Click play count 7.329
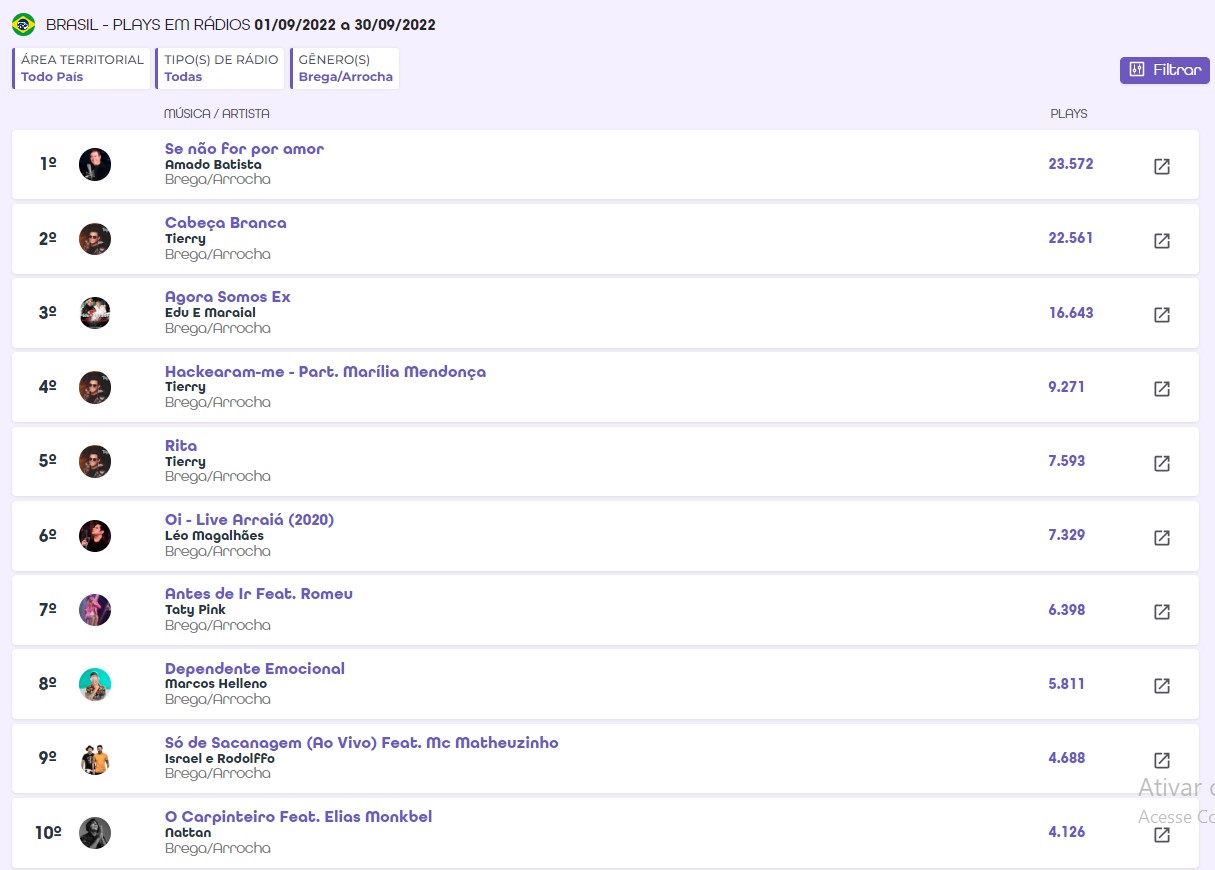This screenshot has height=870, width=1215. click(x=1066, y=535)
